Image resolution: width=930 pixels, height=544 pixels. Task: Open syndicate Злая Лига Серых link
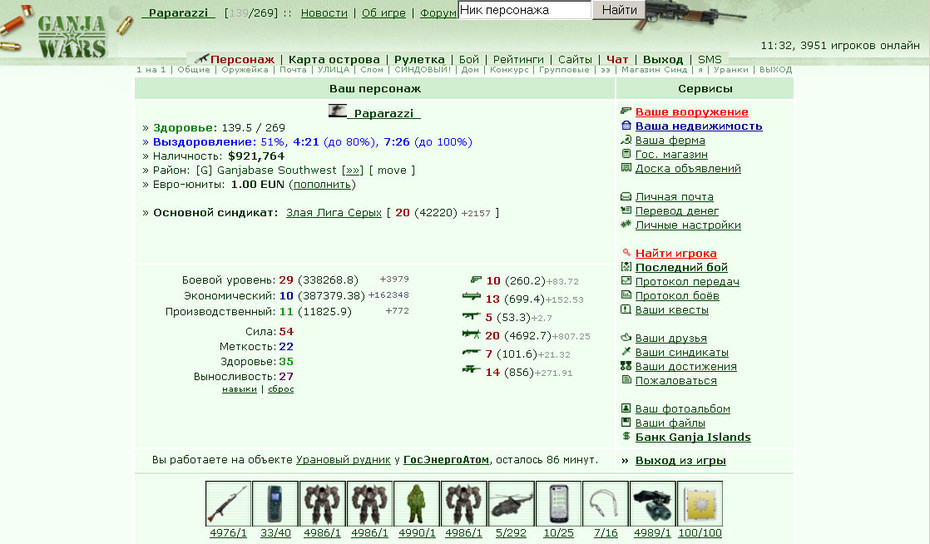point(334,212)
